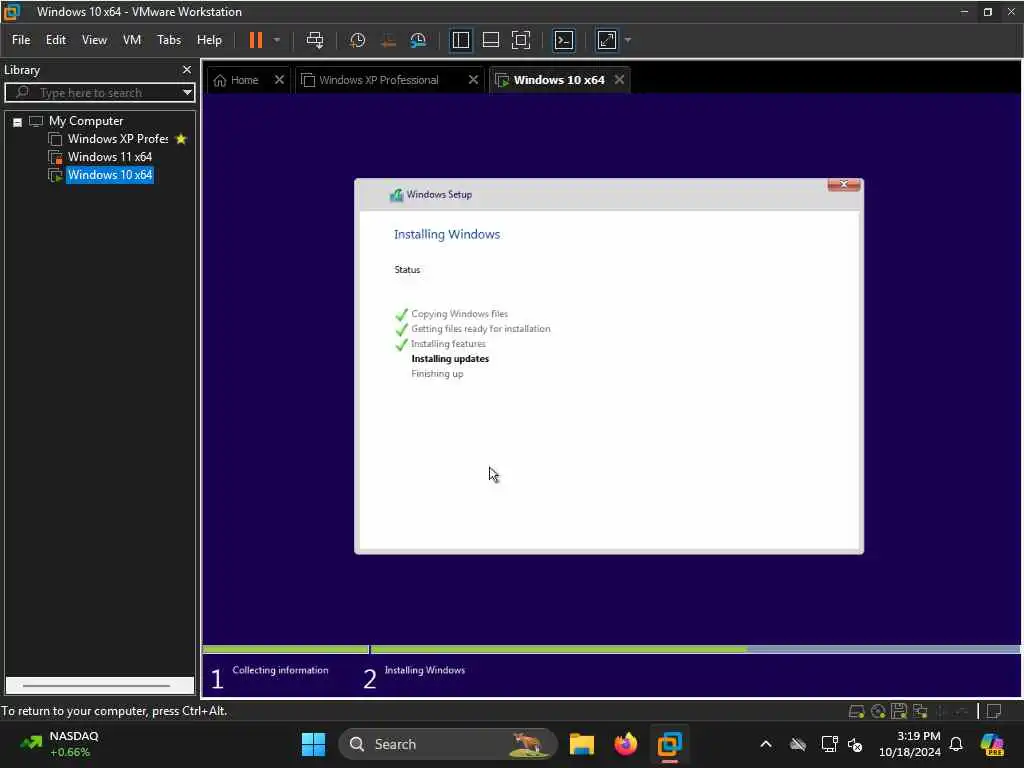Open the power options dropdown arrow beside pause
Viewport: 1024px width, 768px height.
point(277,40)
